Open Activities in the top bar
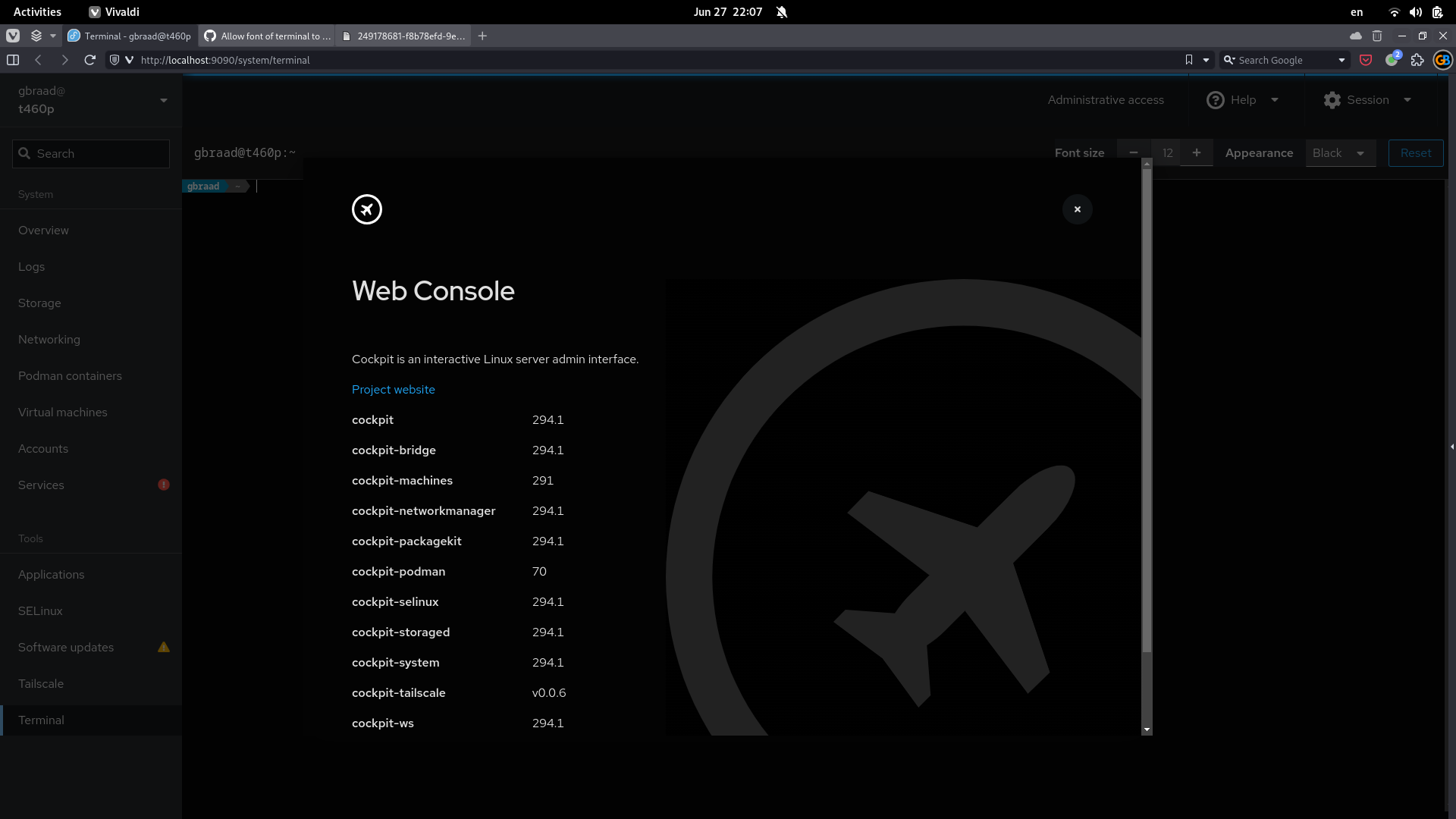 36,11
